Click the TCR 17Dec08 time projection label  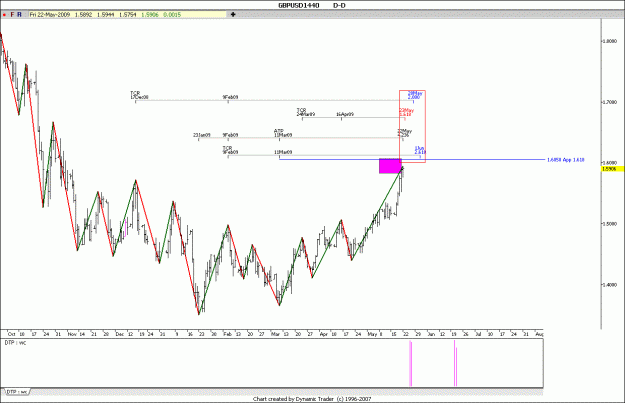pos(139,95)
